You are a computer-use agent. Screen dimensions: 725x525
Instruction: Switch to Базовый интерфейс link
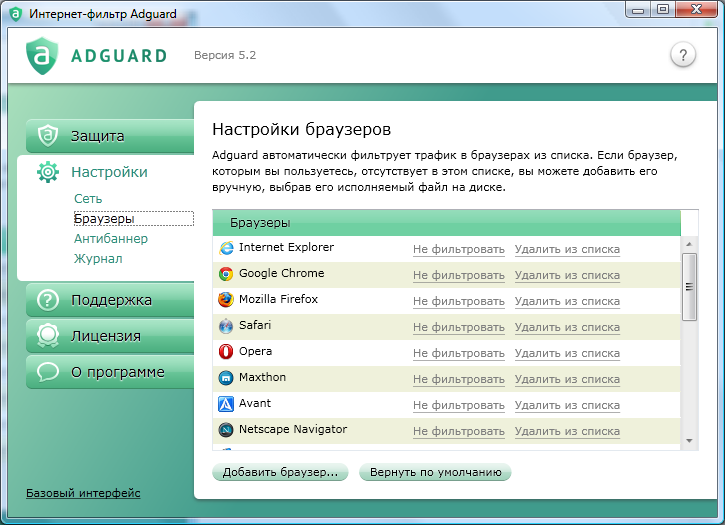point(83,493)
